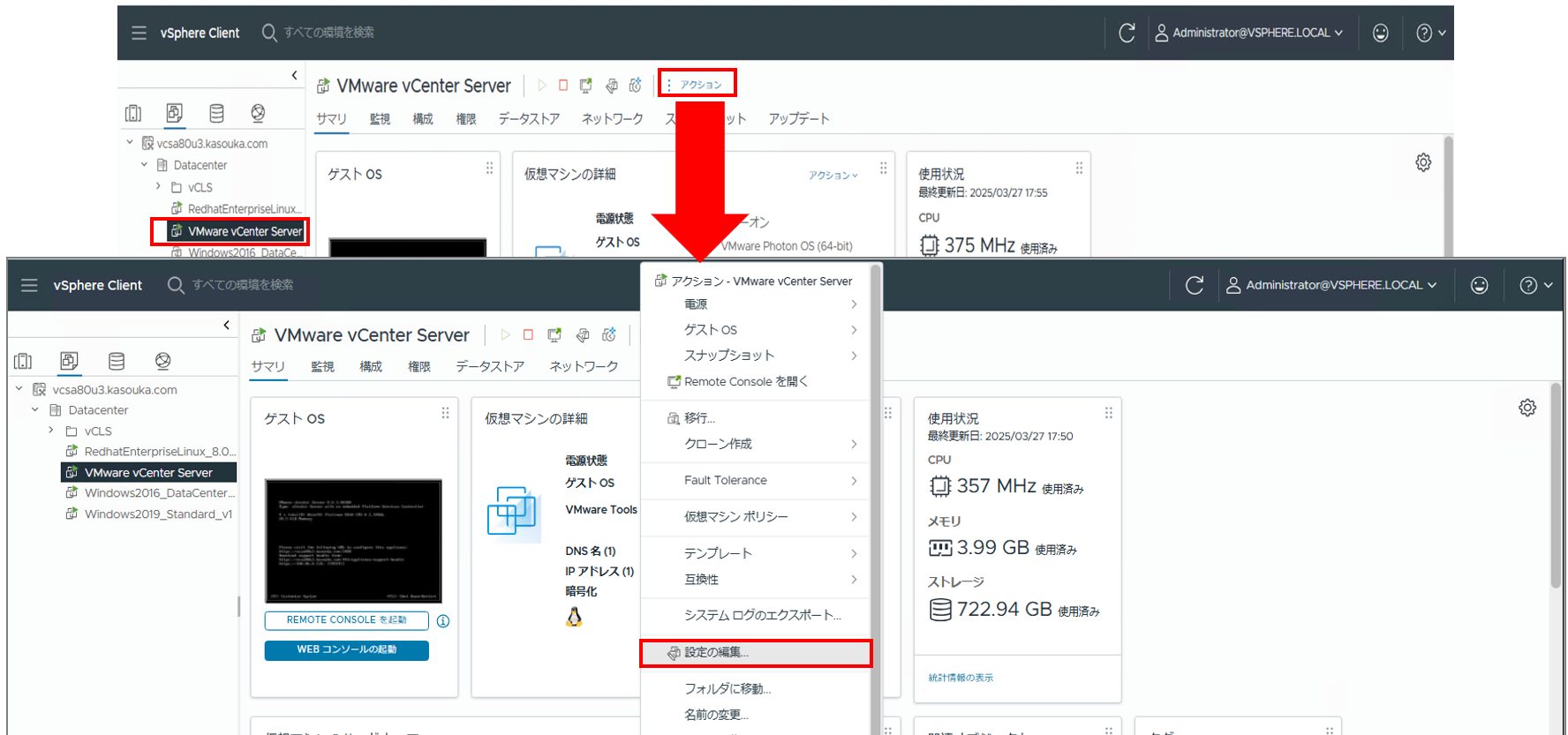This screenshot has width=1568, height=735.
Task: Open Hosts and Clusters view in upper screenshot
Action: point(133,113)
